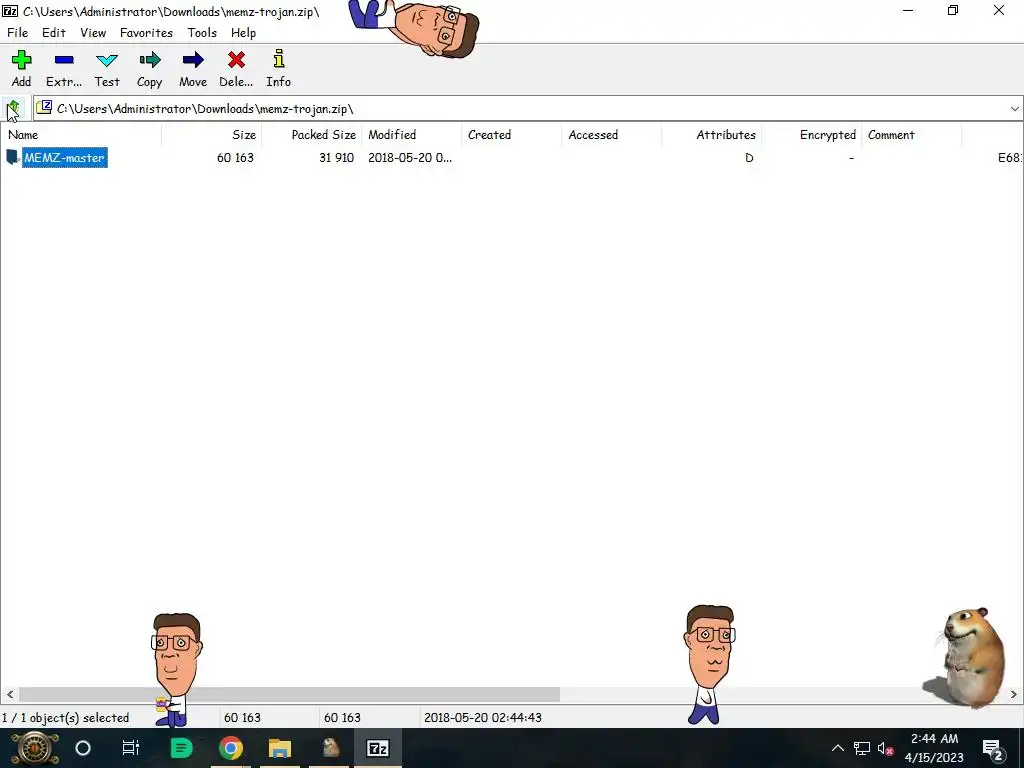Select the MEMZ-master folder row
This screenshot has height=768, width=1024.
point(512,157)
